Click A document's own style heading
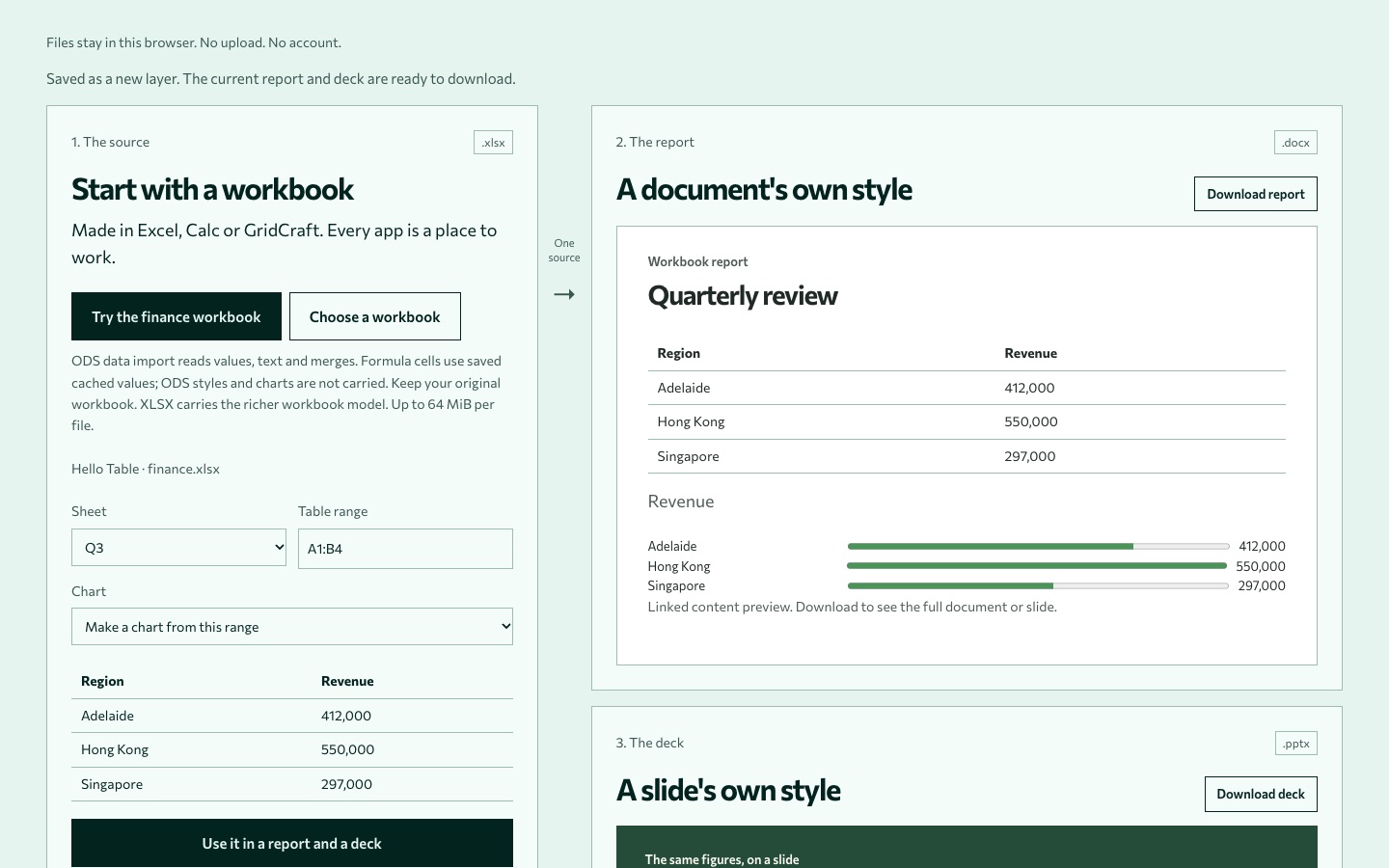1389x868 pixels. point(764,189)
